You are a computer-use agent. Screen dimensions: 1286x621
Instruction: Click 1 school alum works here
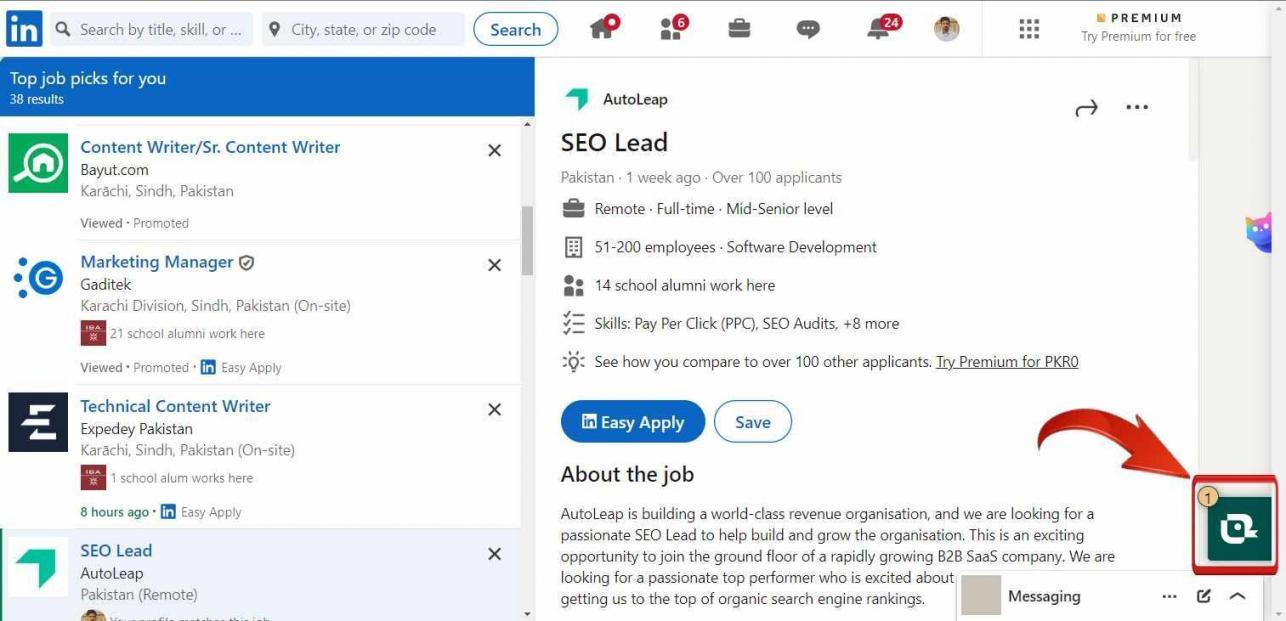pyautogui.click(x=182, y=478)
